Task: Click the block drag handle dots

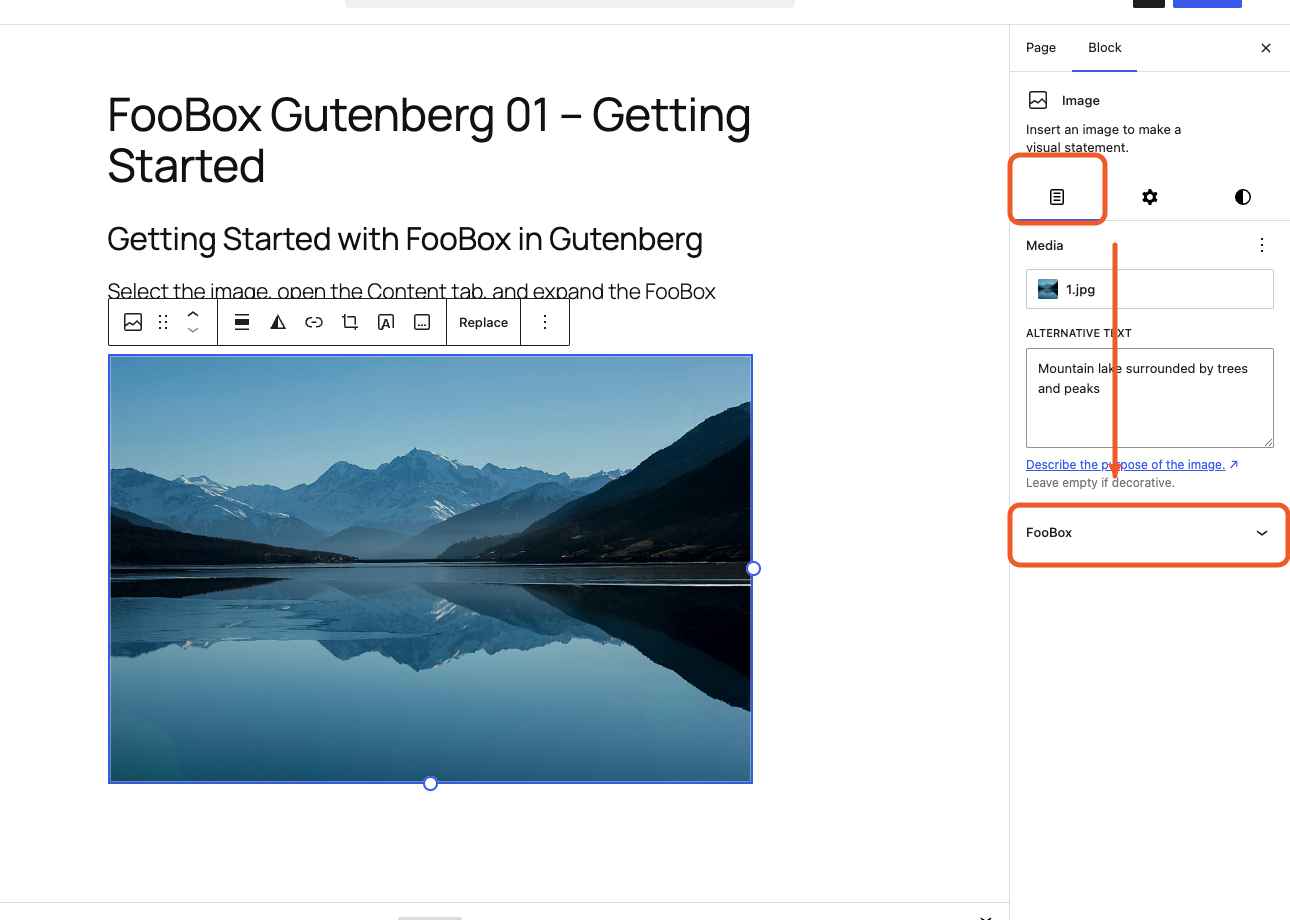Action: 163,322
